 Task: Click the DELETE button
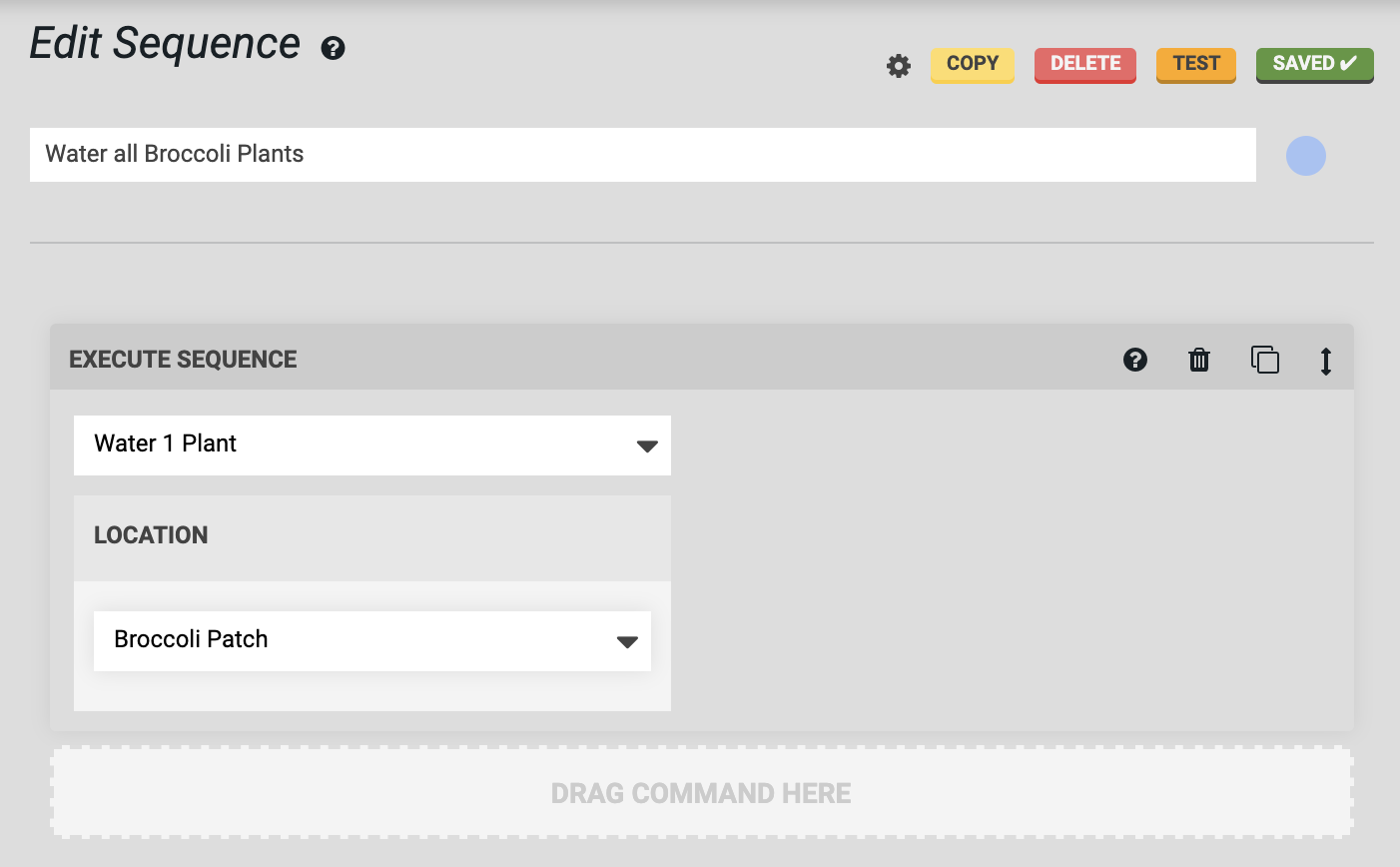pyautogui.click(x=1084, y=63)
